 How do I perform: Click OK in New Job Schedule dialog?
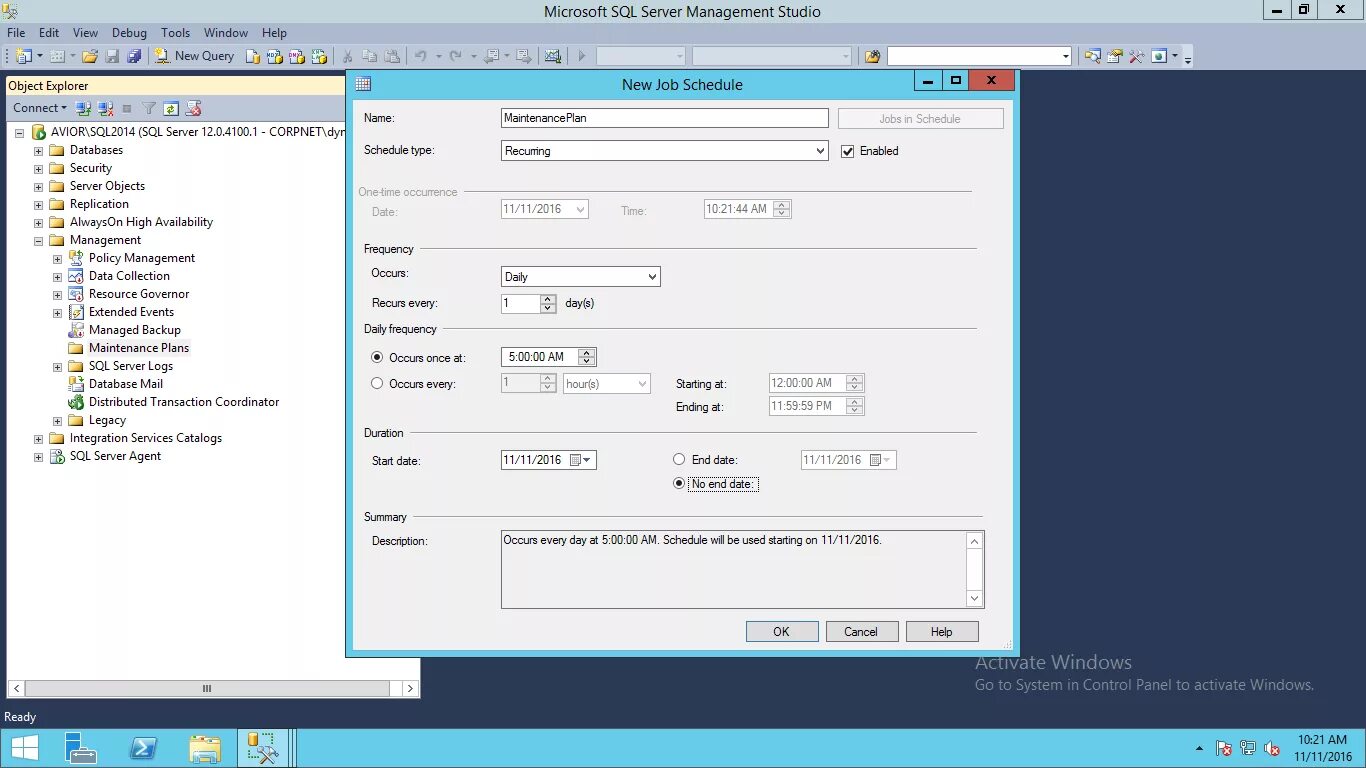pyautogui.click(x=782, y=632)
